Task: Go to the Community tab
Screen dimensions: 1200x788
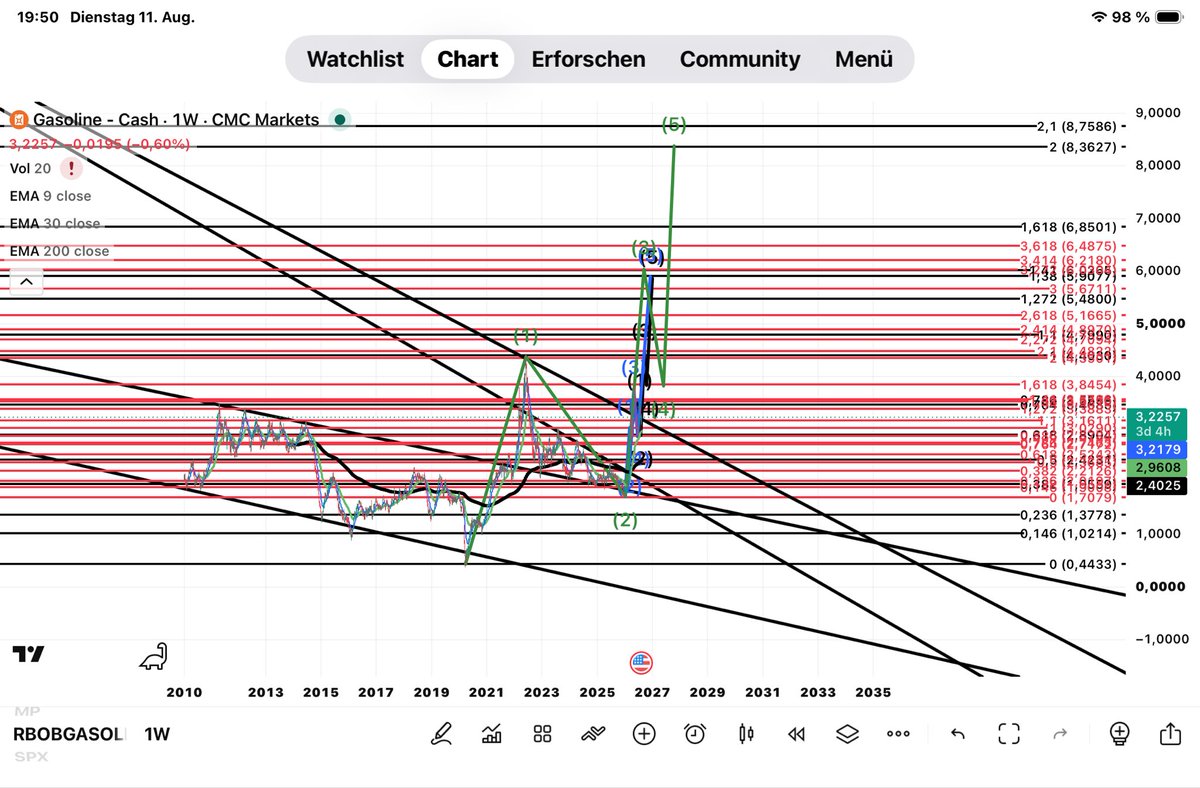Action: 740,59
